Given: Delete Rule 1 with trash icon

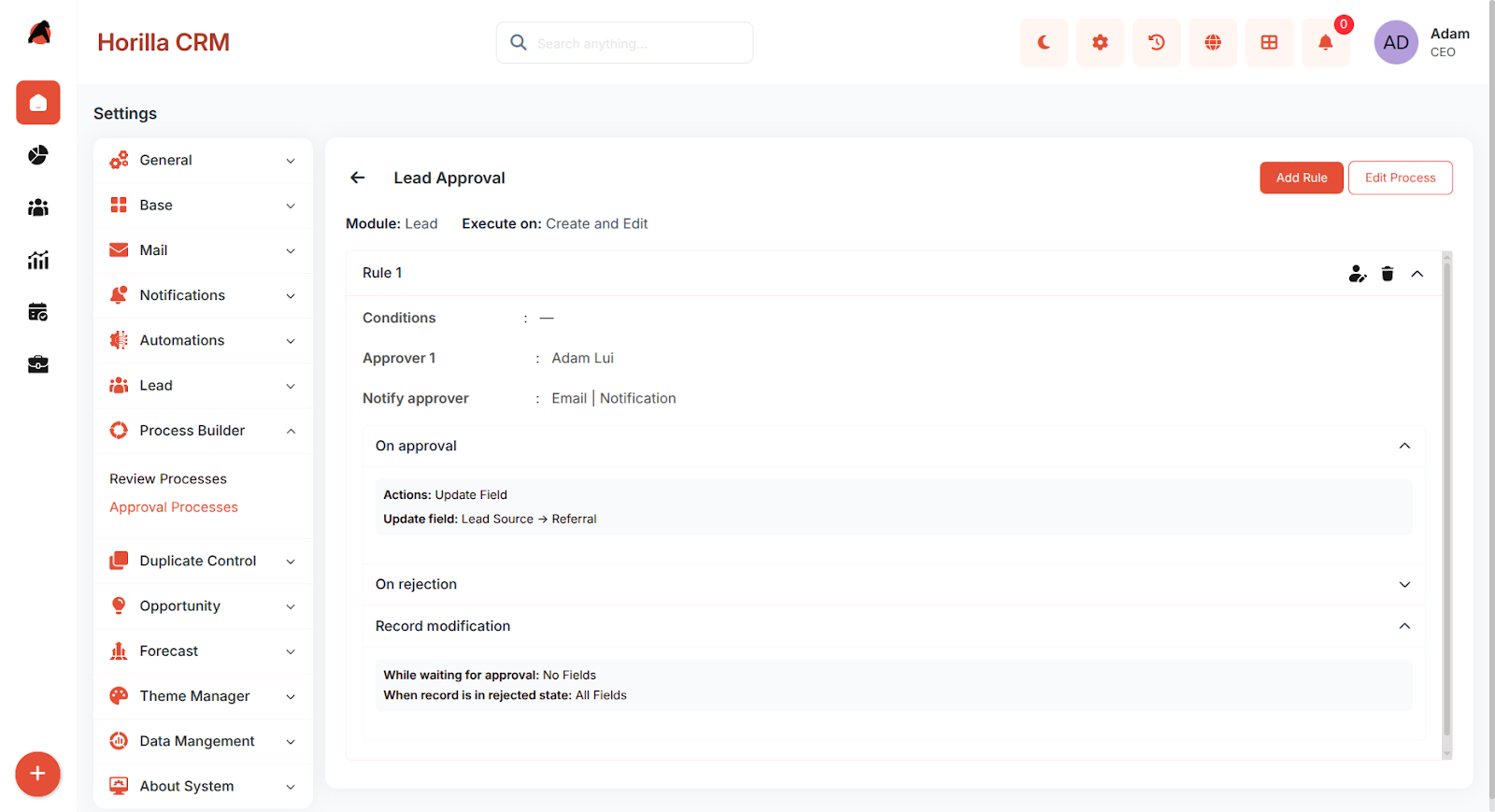Looking at the screenshot, I should click(1388, 274).
